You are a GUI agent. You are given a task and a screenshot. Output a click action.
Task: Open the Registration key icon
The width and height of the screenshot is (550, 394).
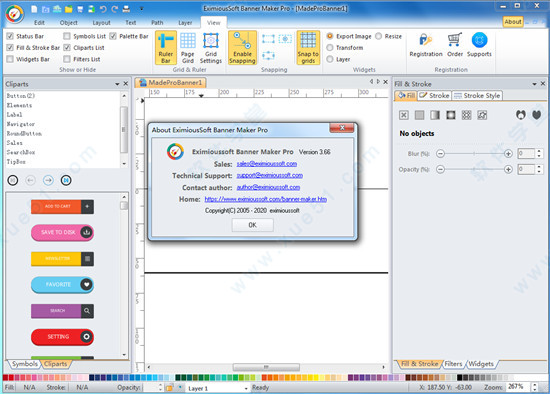(x=425, y=40)
